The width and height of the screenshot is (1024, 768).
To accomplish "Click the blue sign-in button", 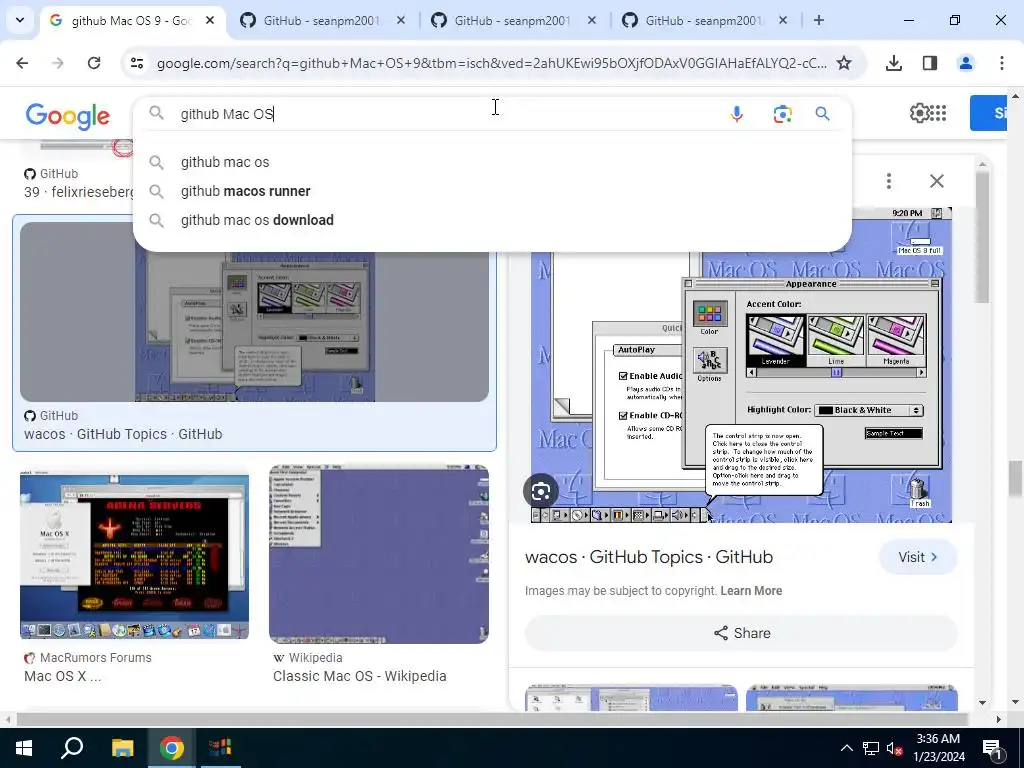I will 988,113.
